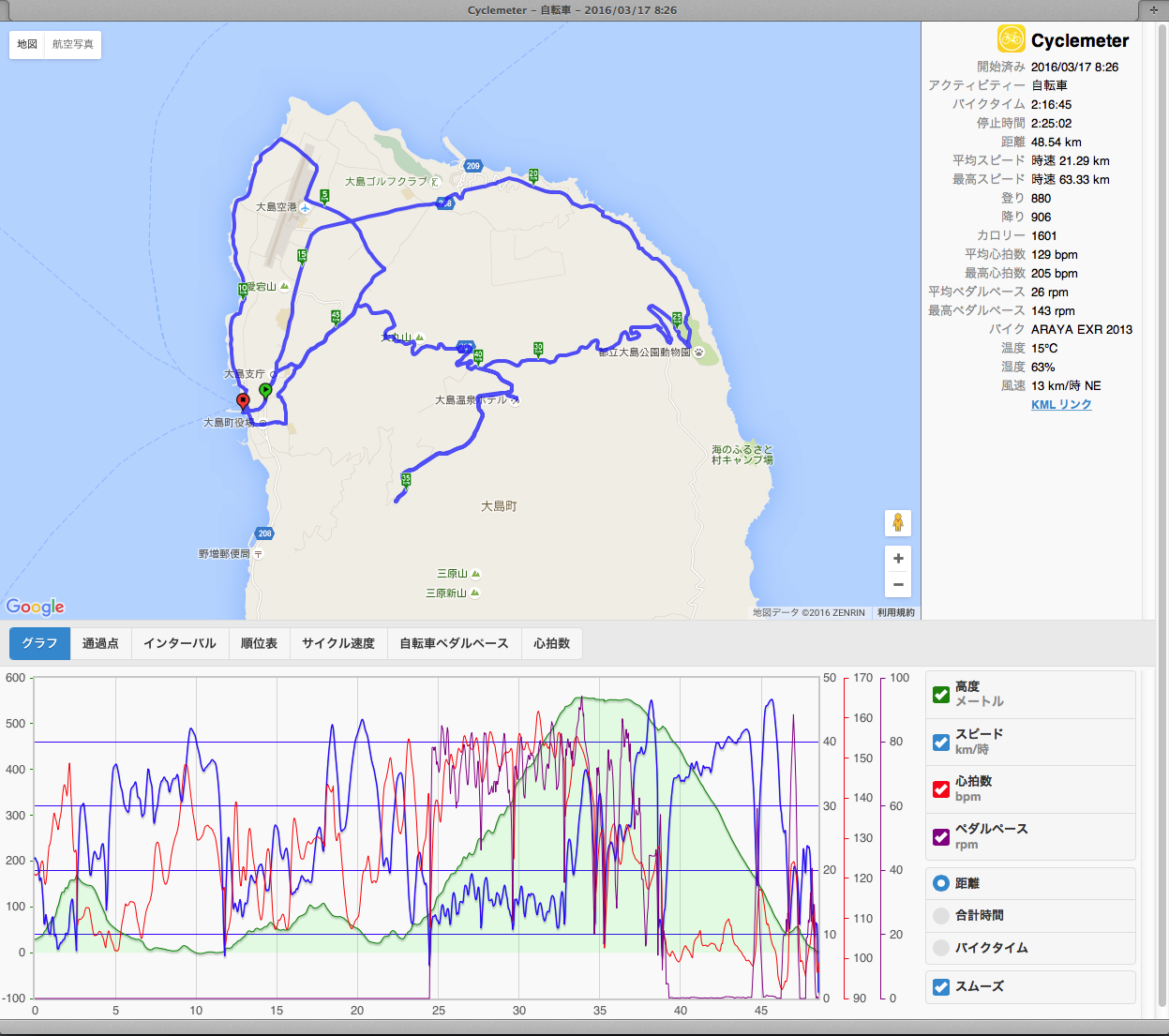The height and width of the screenshot is (1036, 1169).
Task: Toggle the スムーズ checkbox
Action: 941,986
